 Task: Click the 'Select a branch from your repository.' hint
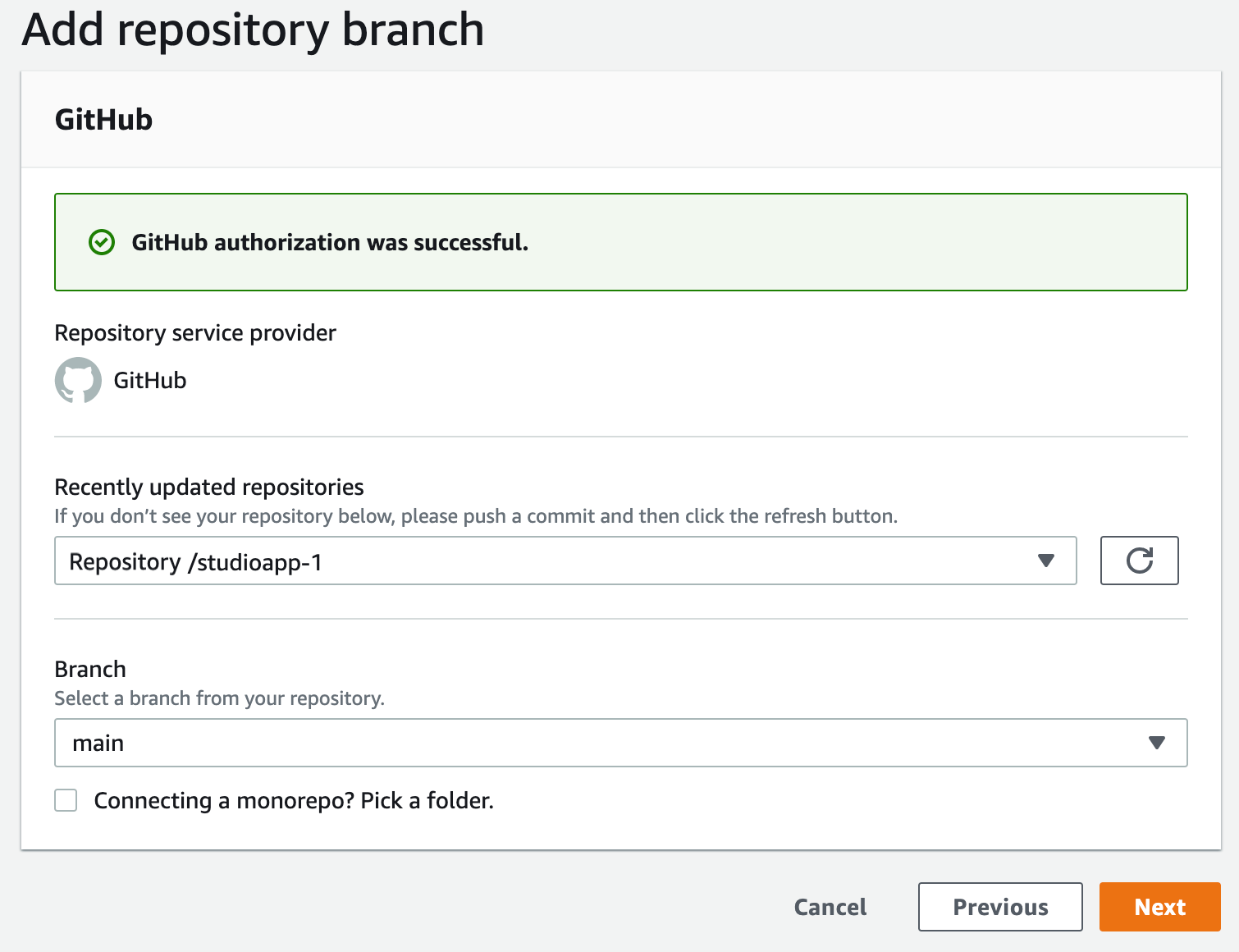(219, 698)
